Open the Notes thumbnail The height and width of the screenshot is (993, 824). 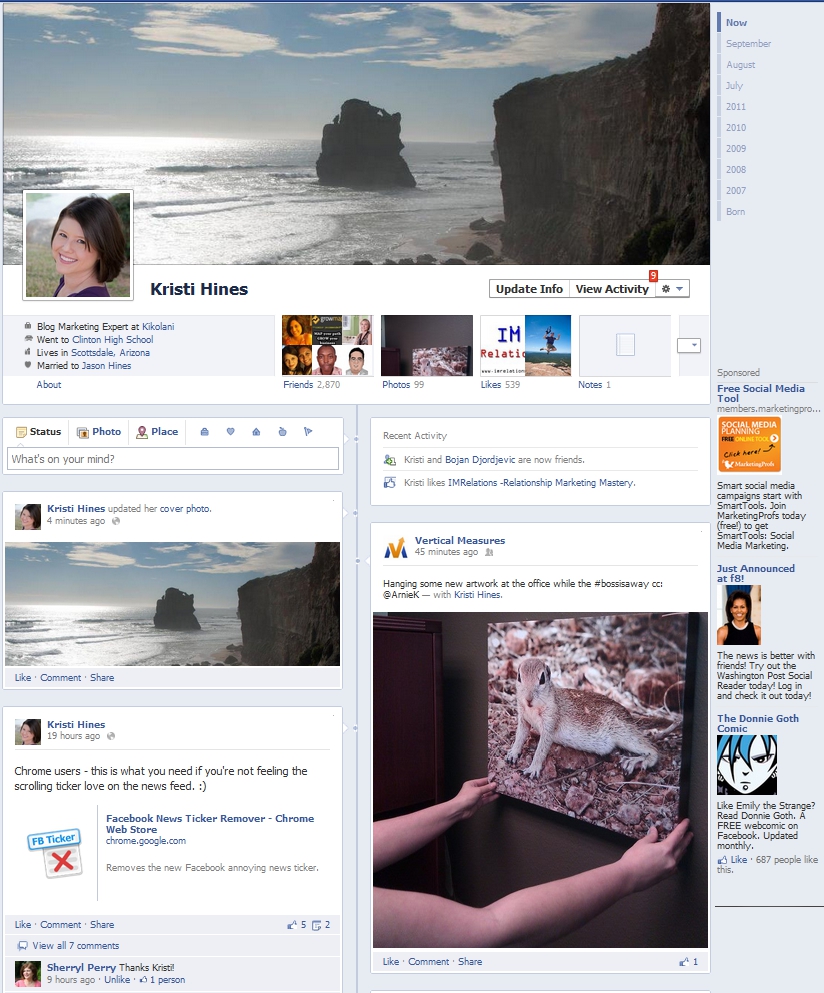pos(624,345)
